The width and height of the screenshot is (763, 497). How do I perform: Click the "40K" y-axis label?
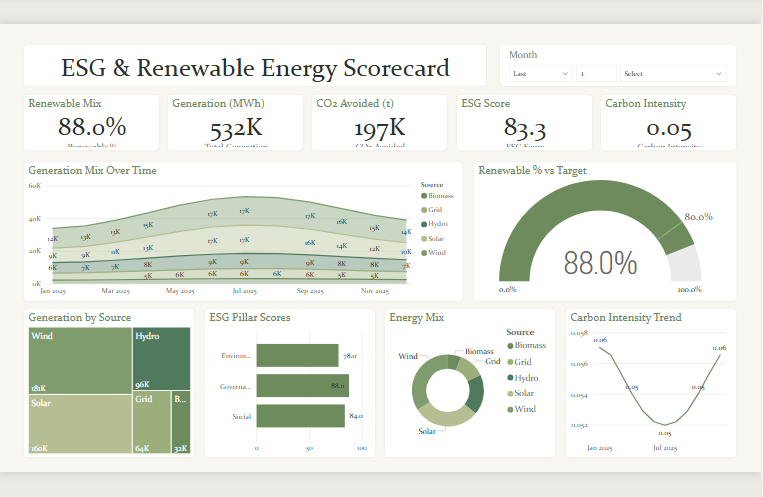click(x=35, y=219)
